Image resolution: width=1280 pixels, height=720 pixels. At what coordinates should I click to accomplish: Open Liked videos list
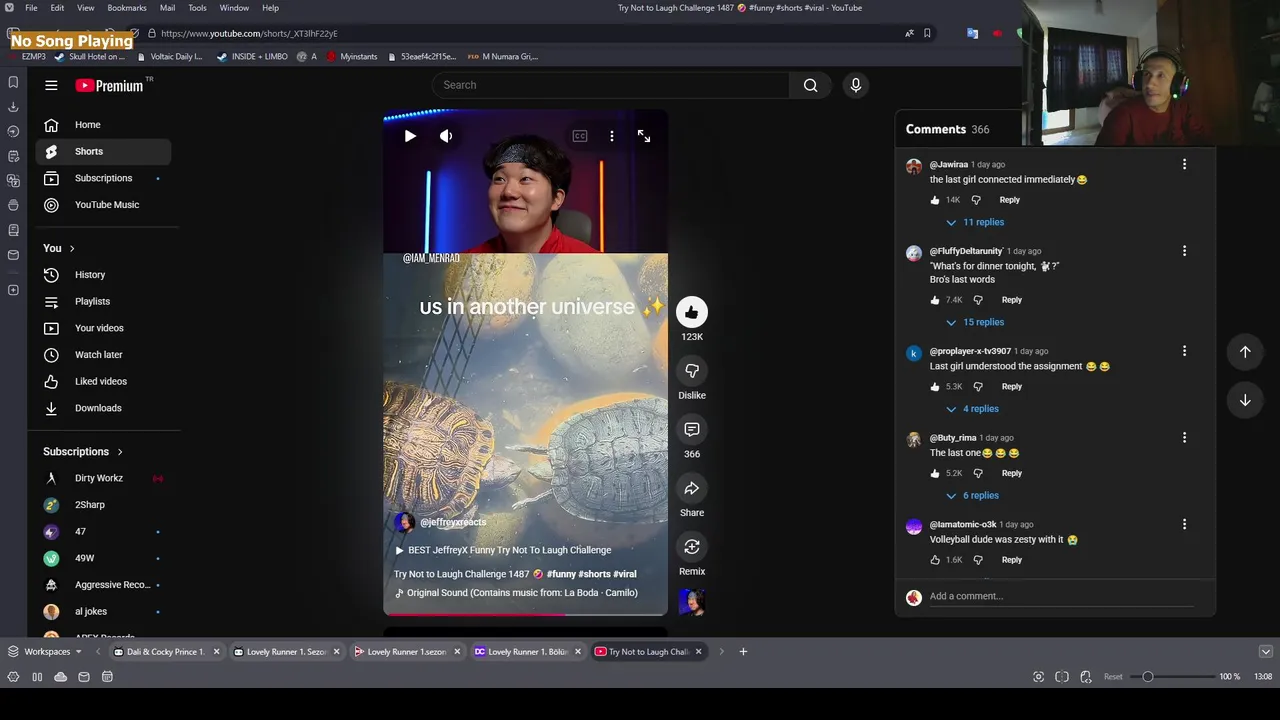[x=103, y=381]
